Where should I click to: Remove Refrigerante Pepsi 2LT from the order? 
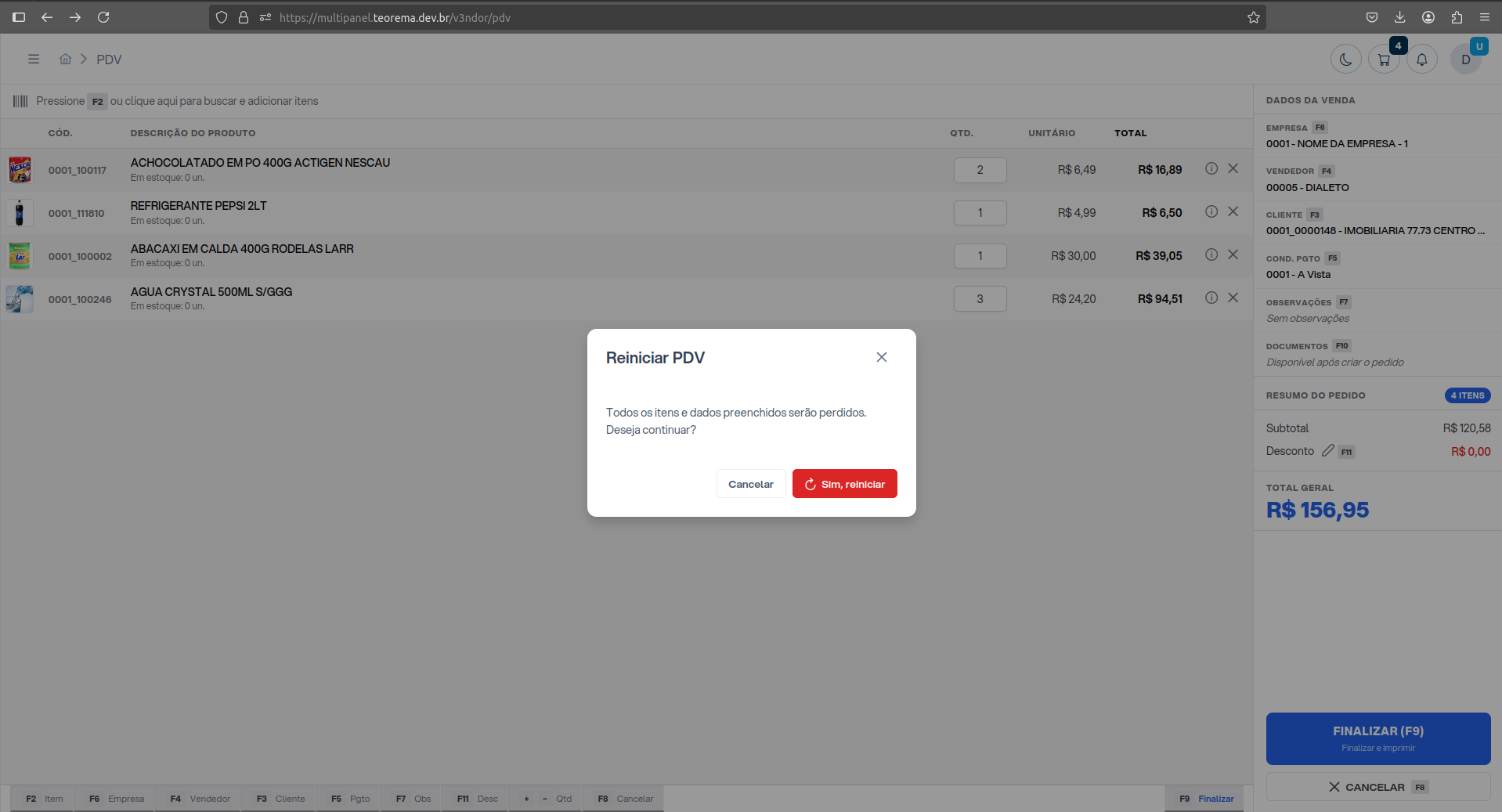(1233, 211)
